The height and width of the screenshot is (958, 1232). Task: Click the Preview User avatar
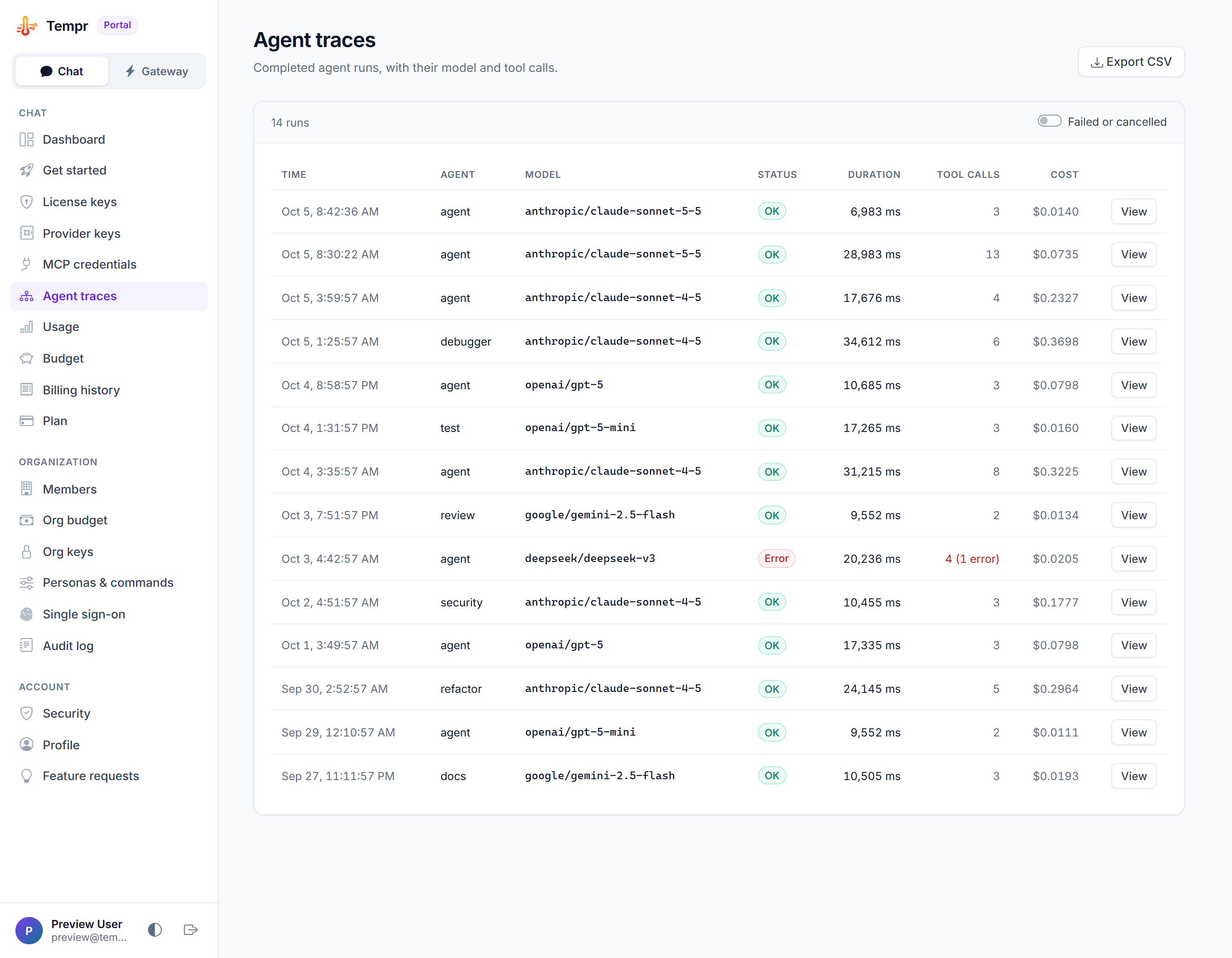point(29,930)
